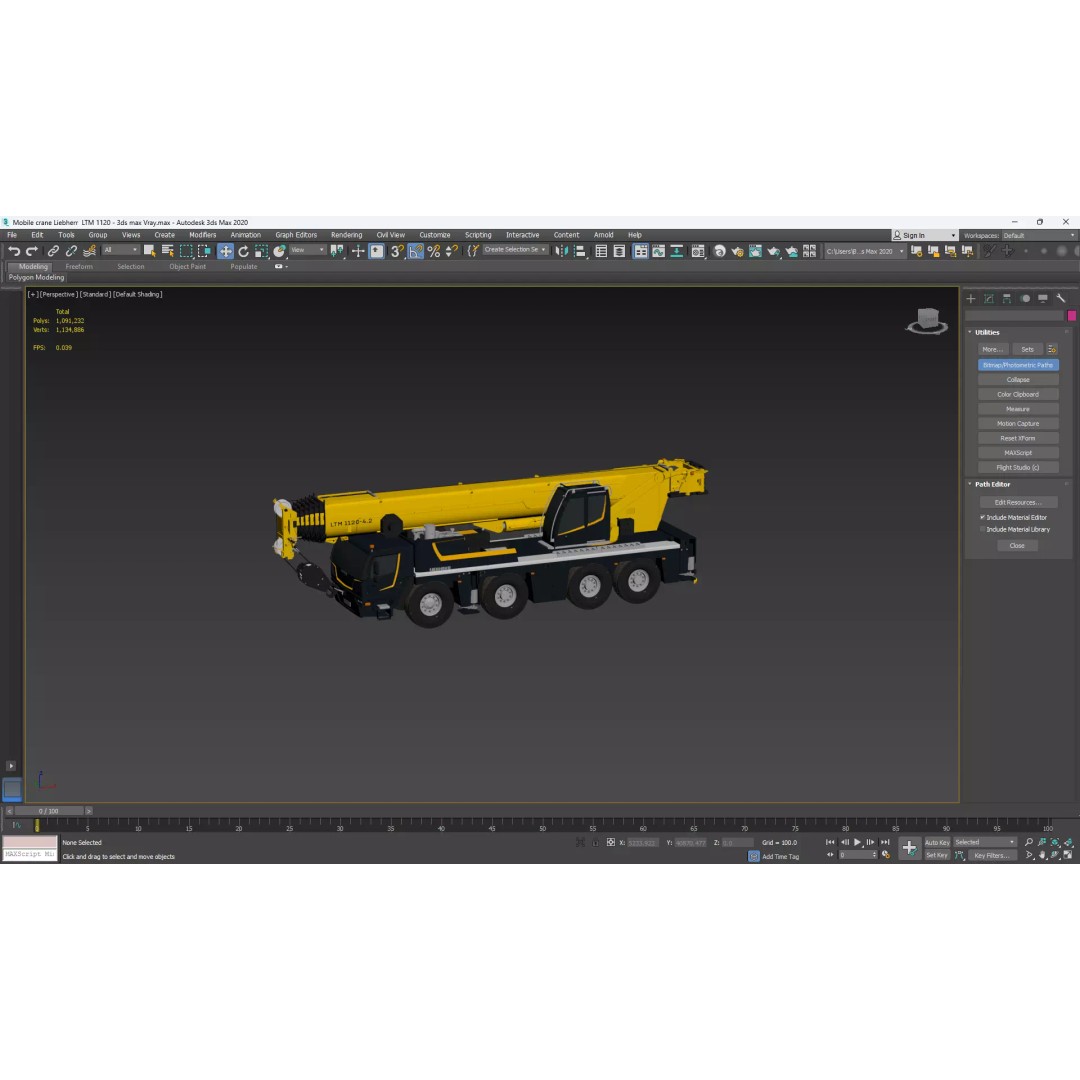
Task: Click the Bind to Space Warp icon
Action: tap(90, 251)
